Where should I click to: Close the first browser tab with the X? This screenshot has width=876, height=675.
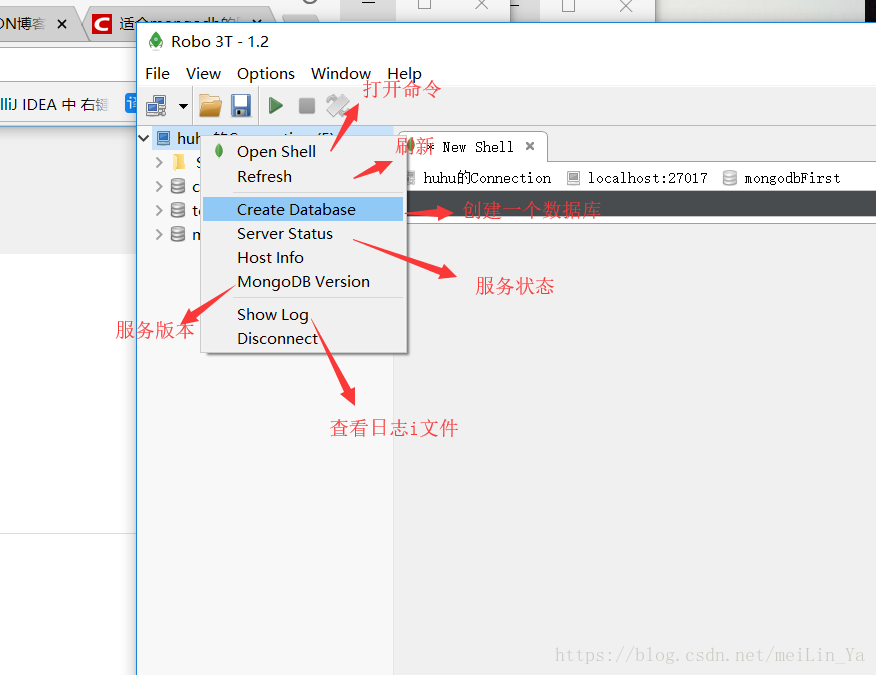[62, 24]
